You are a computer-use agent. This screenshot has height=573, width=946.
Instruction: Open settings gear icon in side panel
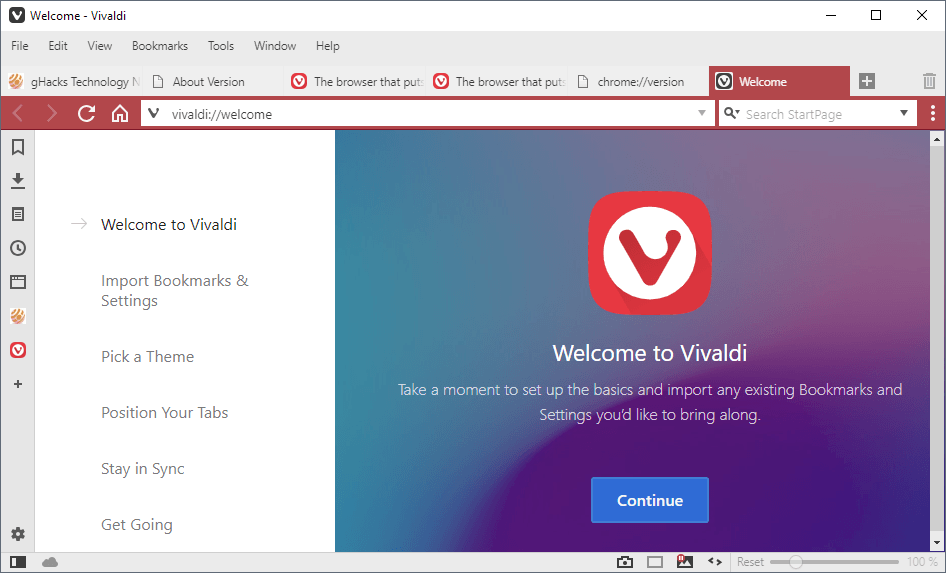[x=18, y=534]
